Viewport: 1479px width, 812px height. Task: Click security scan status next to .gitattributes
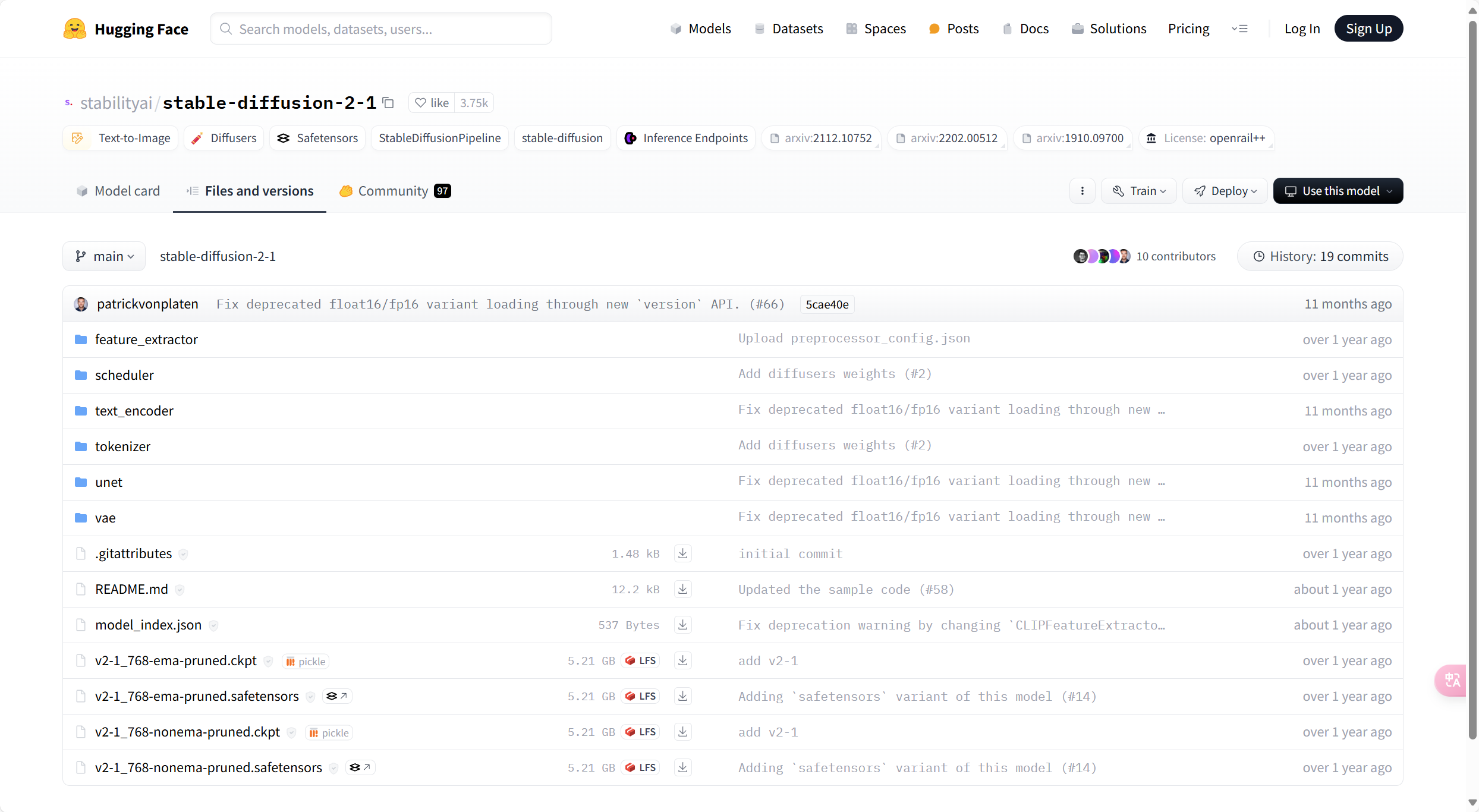click(184, 554)
